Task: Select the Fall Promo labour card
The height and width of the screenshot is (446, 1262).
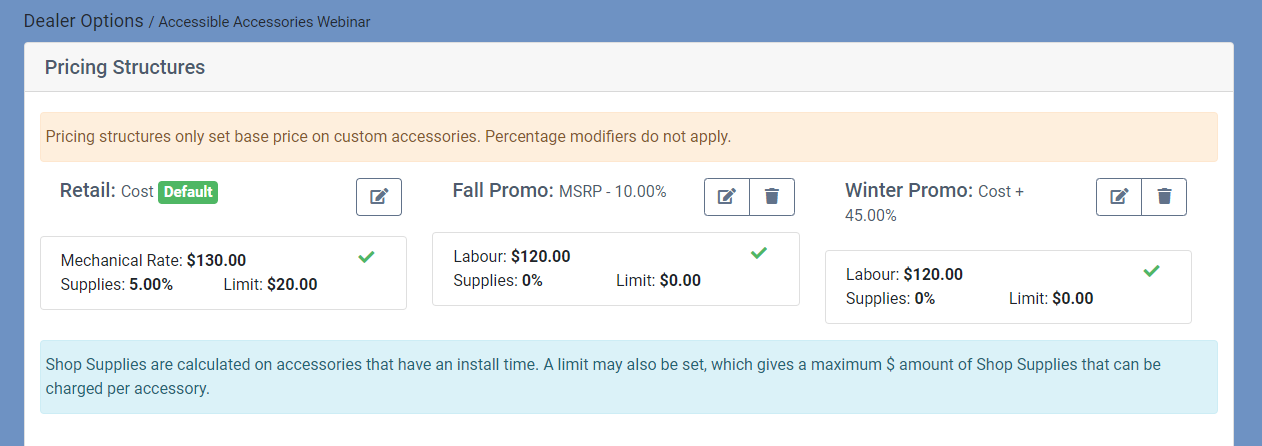Action: coord(616,269)
